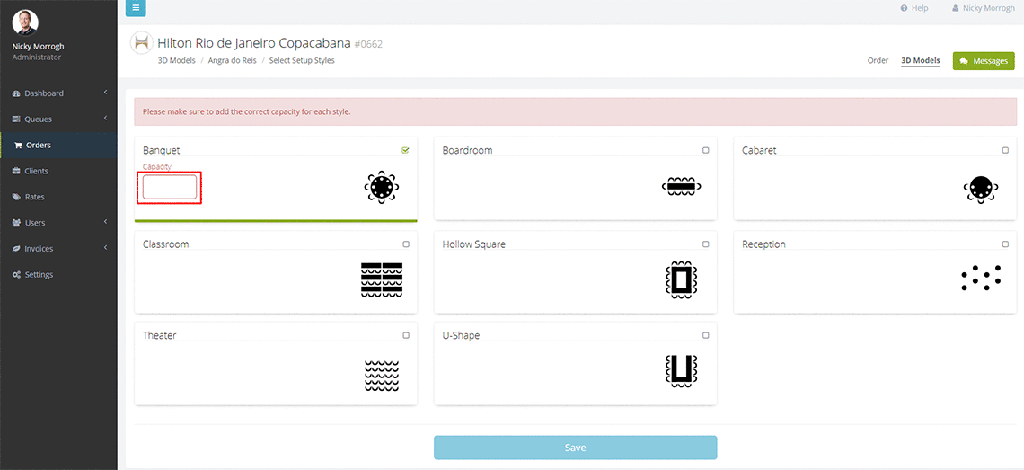
Task: Click the Classroom rows layout icon
Action: [381, 280]
